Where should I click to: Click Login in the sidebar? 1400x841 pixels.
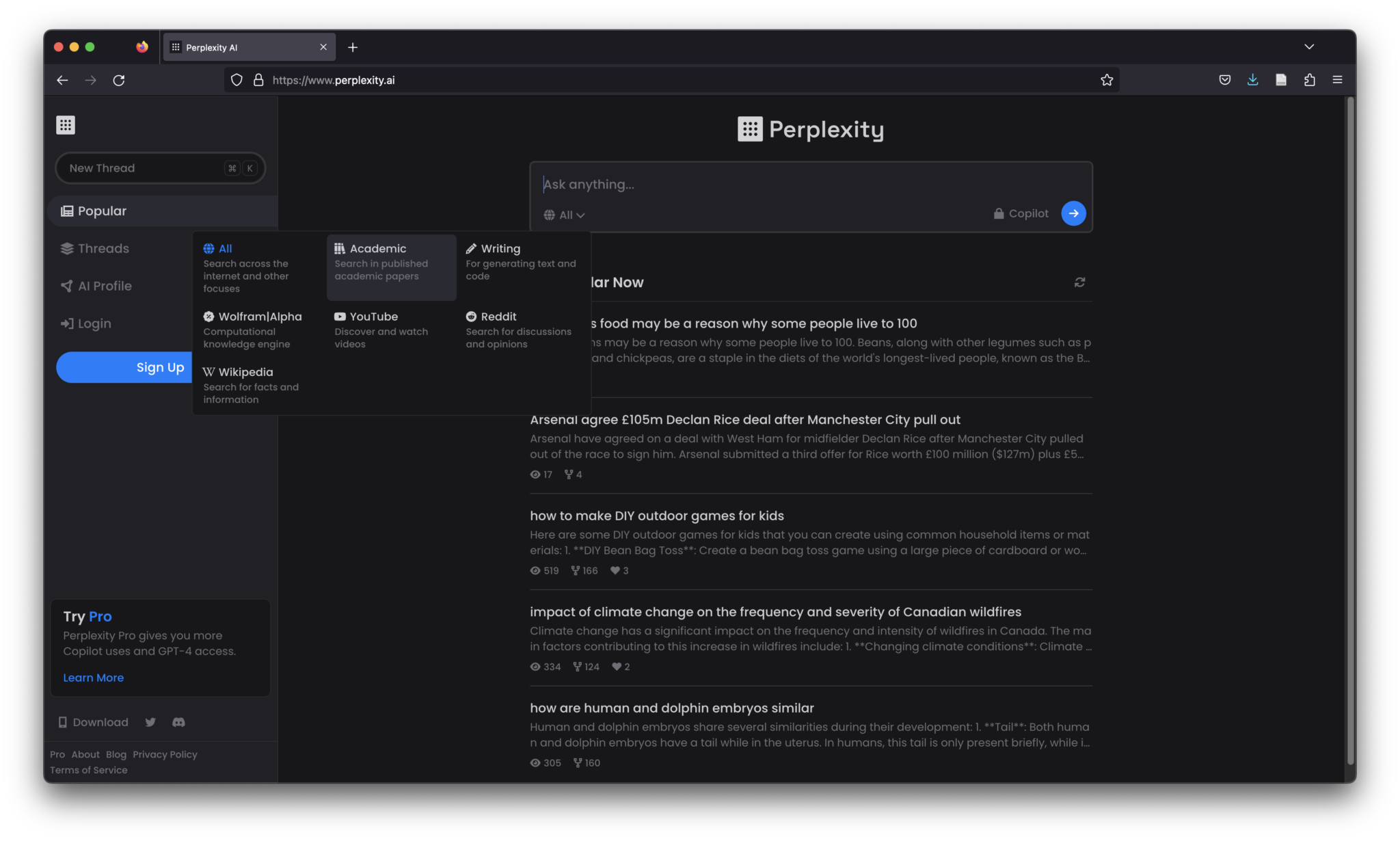85,323
